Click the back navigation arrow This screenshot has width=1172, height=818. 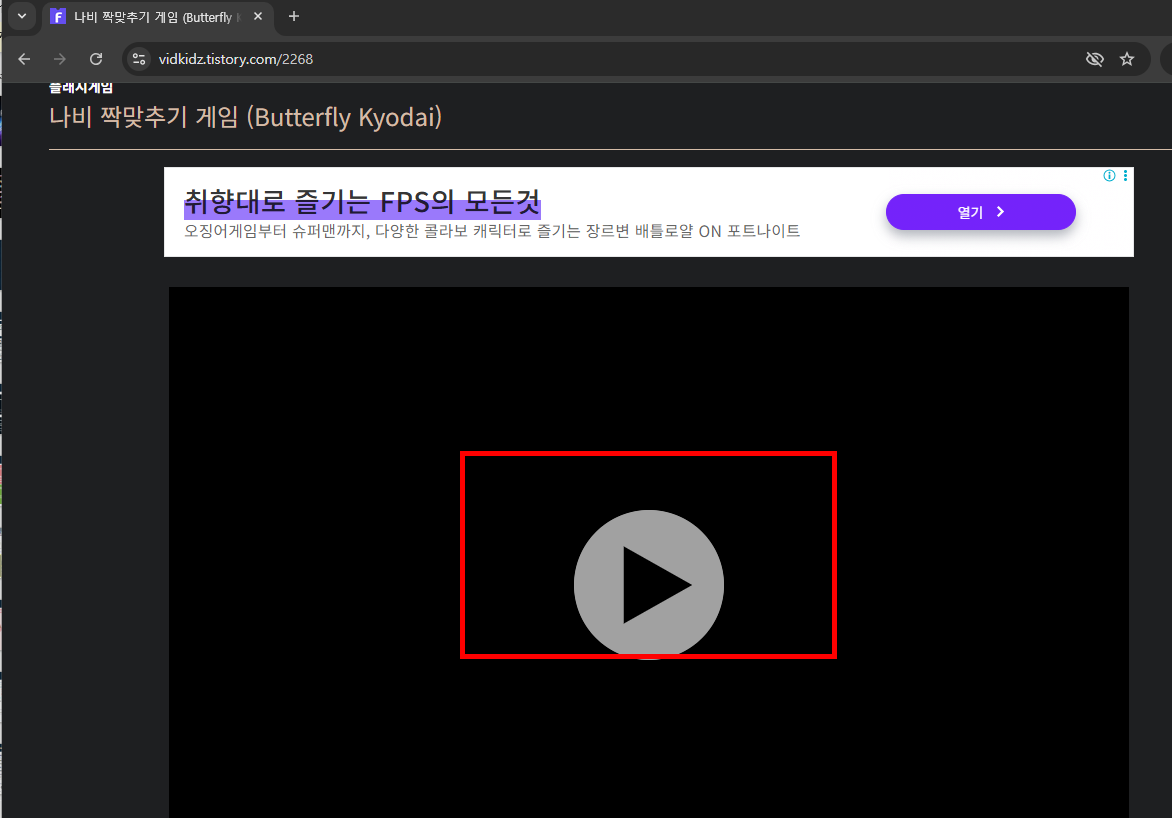coord(24,59)
